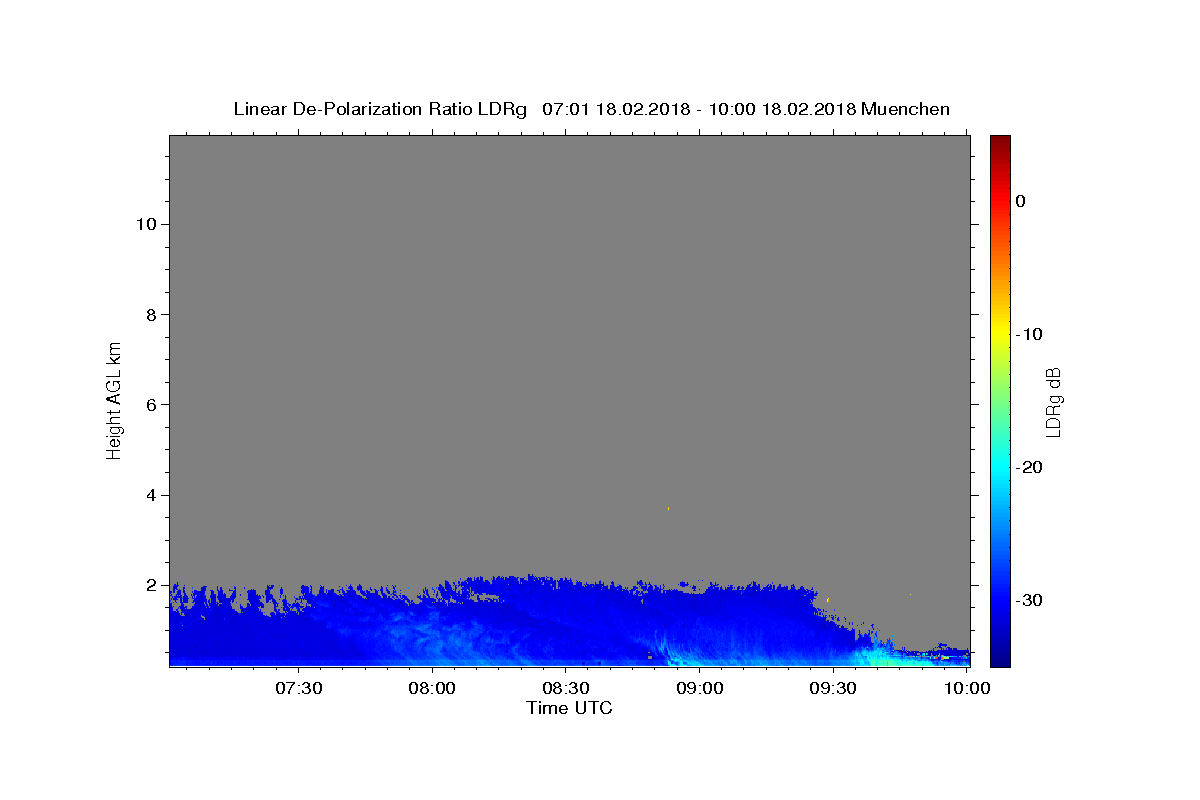Click the height tick label 2
The image size is (1200, 800).
(150, 585)
